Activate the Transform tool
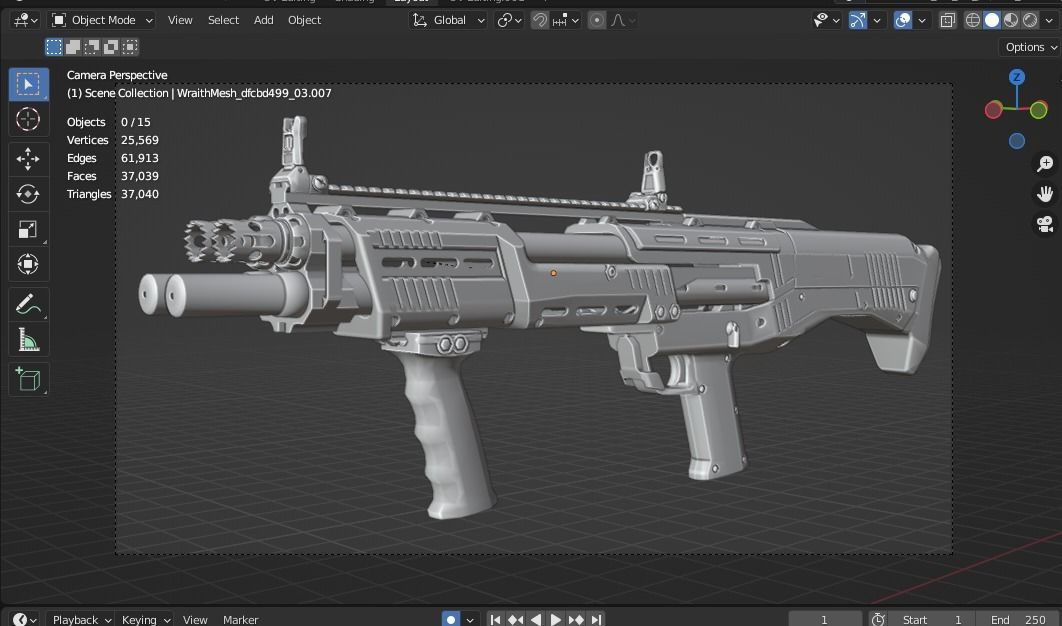1062x626 pixels. click(x=28, y=264)
